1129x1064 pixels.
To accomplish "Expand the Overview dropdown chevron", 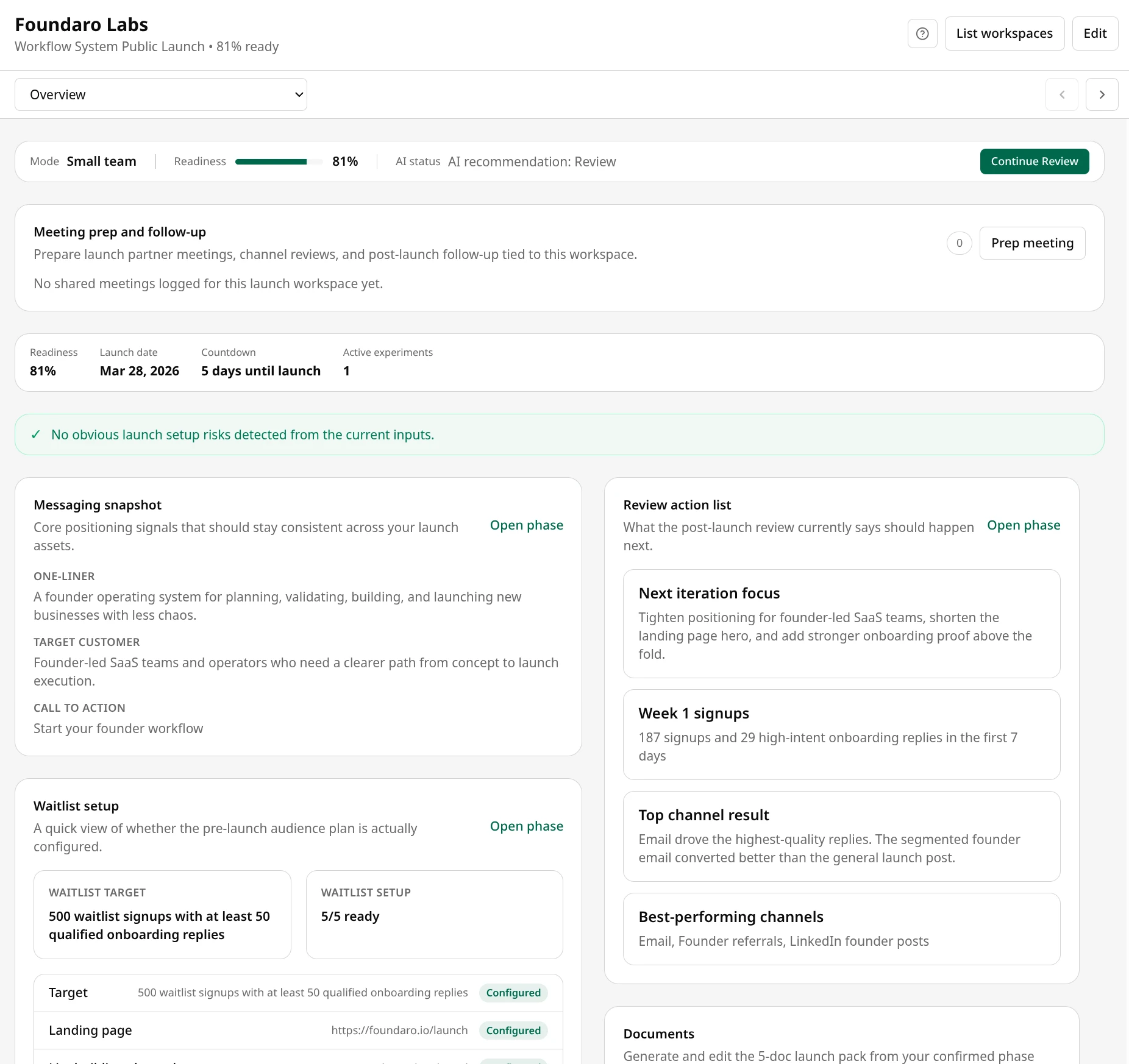I will (298, 94).
